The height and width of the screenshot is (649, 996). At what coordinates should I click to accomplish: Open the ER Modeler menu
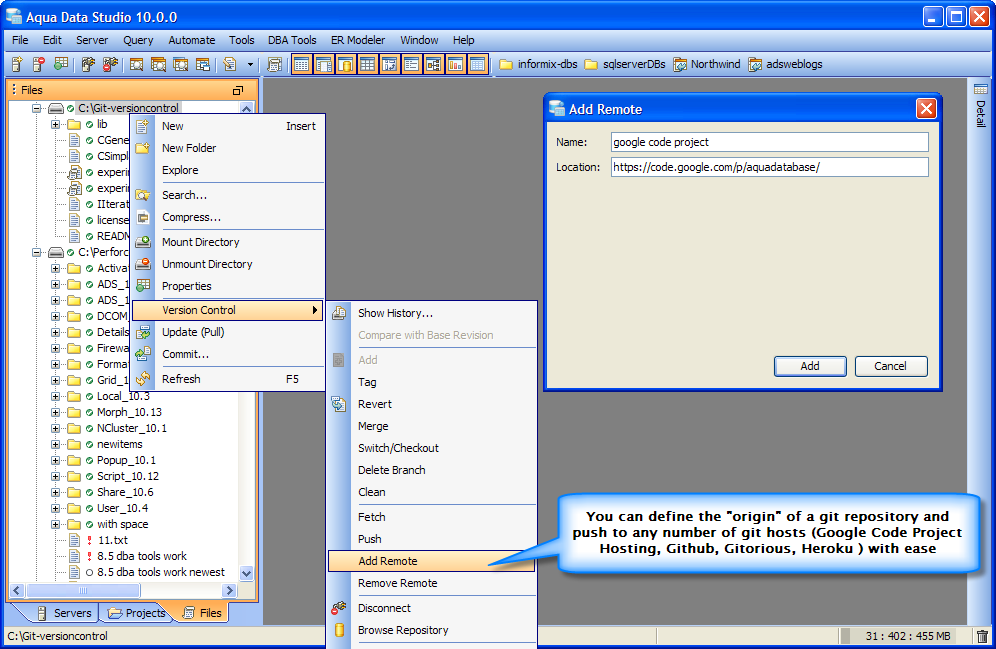click(x=358, y=40)
